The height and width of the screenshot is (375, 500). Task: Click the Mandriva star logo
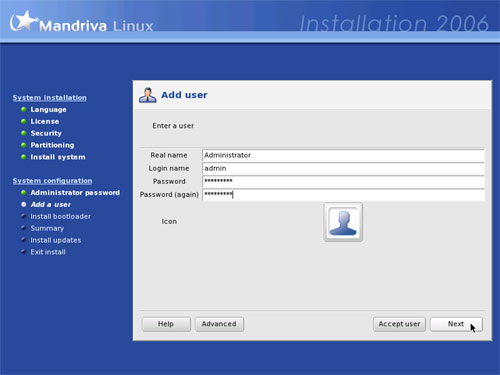coord(22,21)
